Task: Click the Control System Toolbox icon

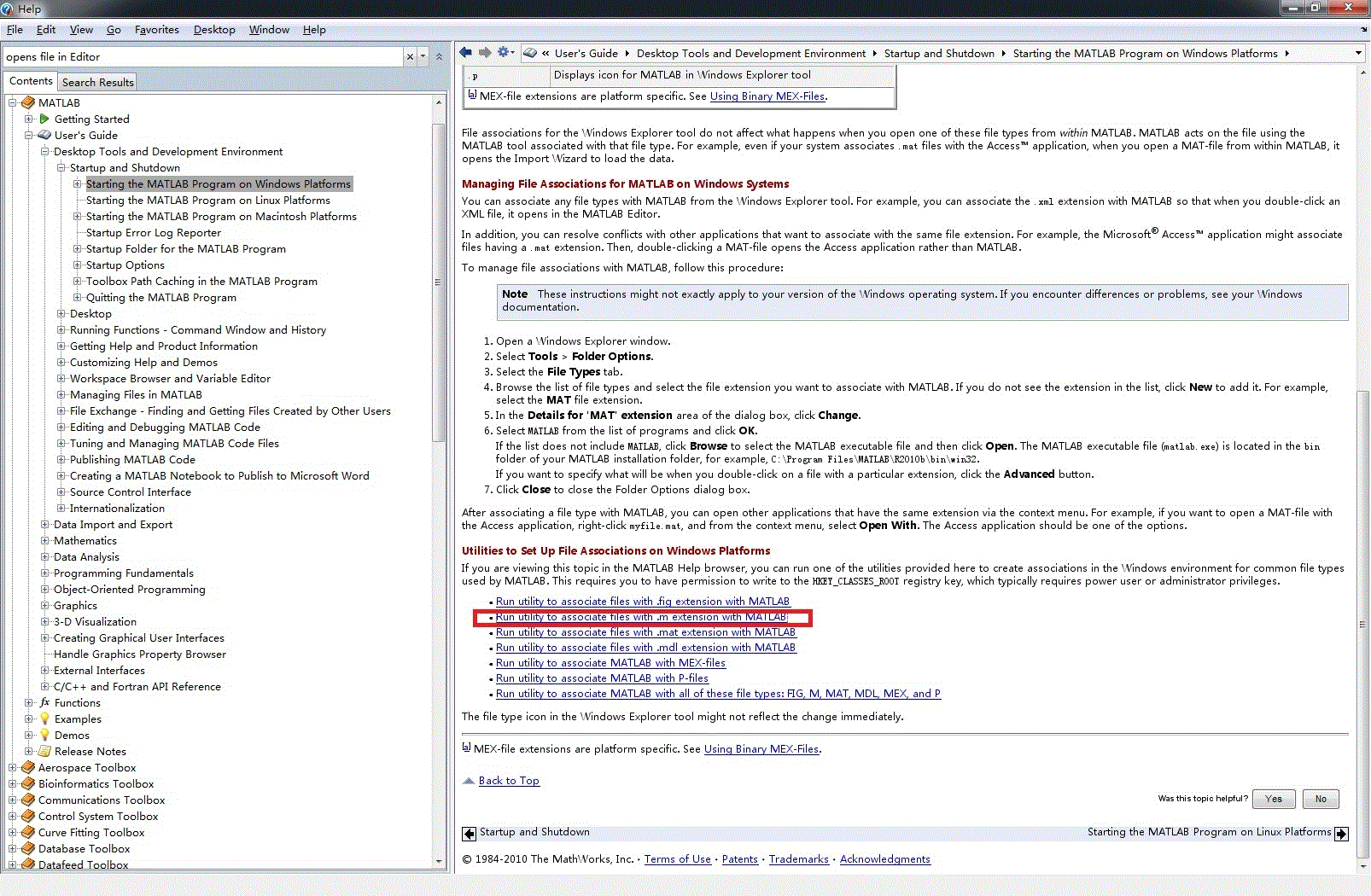Action: tap(28, 816)
